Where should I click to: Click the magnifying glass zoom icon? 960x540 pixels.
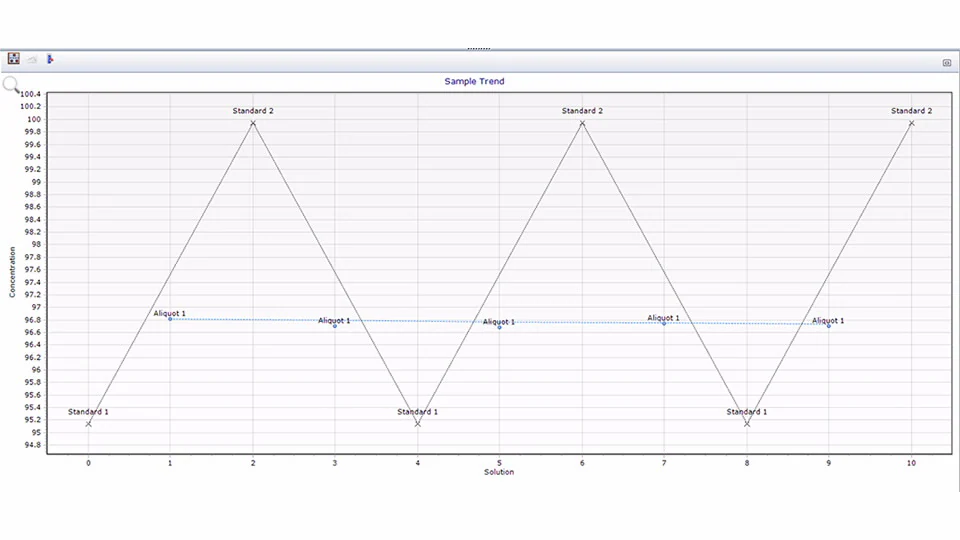tap(11, 85)
